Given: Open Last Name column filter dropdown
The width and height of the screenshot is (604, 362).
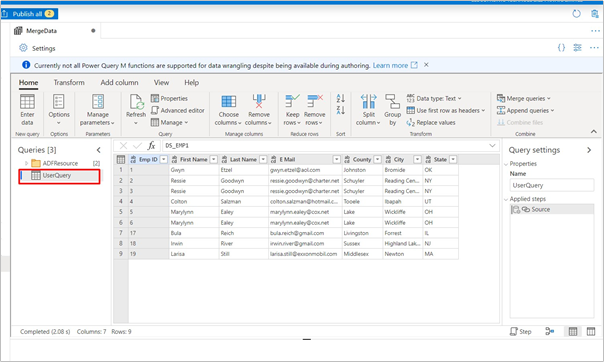Looking at the screenshot, I should (x=263, y=159).
